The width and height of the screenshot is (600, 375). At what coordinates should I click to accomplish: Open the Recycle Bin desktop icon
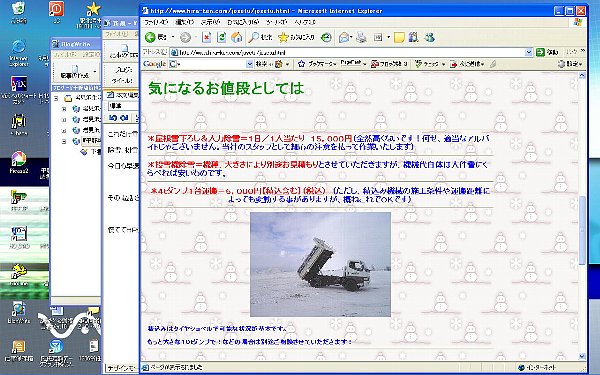tap(18, 11)
